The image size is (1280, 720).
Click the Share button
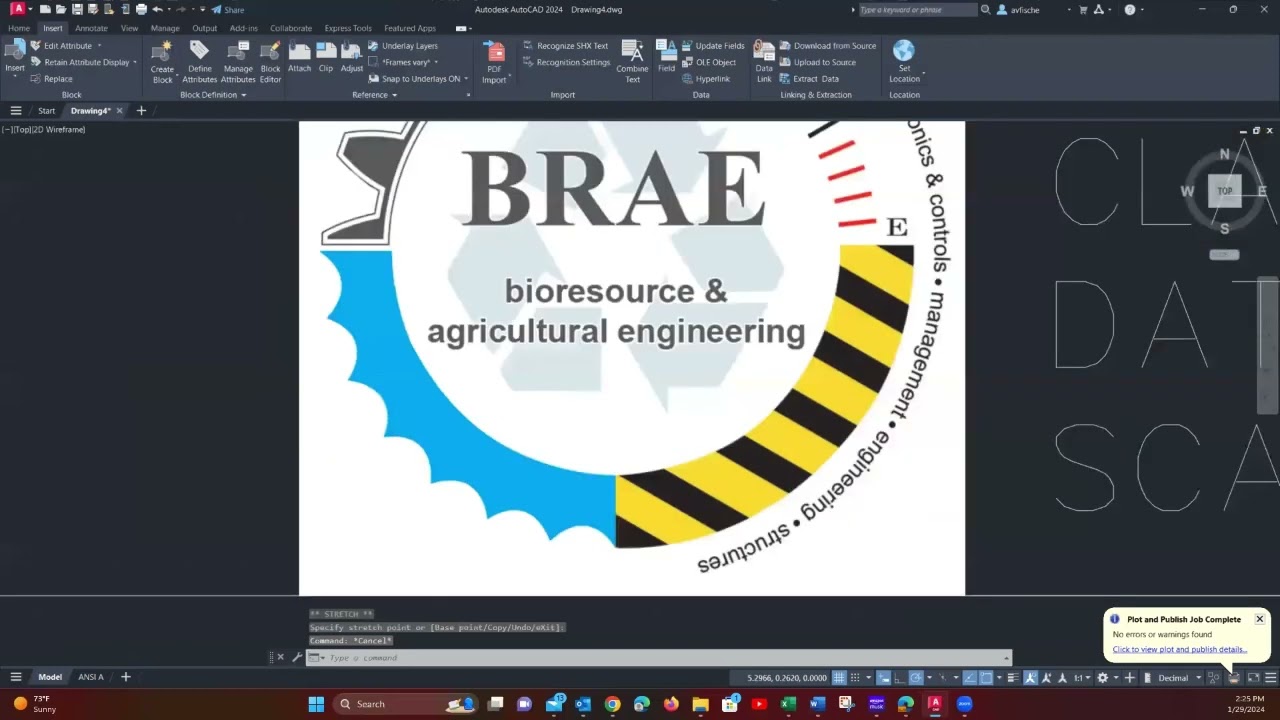228,9
